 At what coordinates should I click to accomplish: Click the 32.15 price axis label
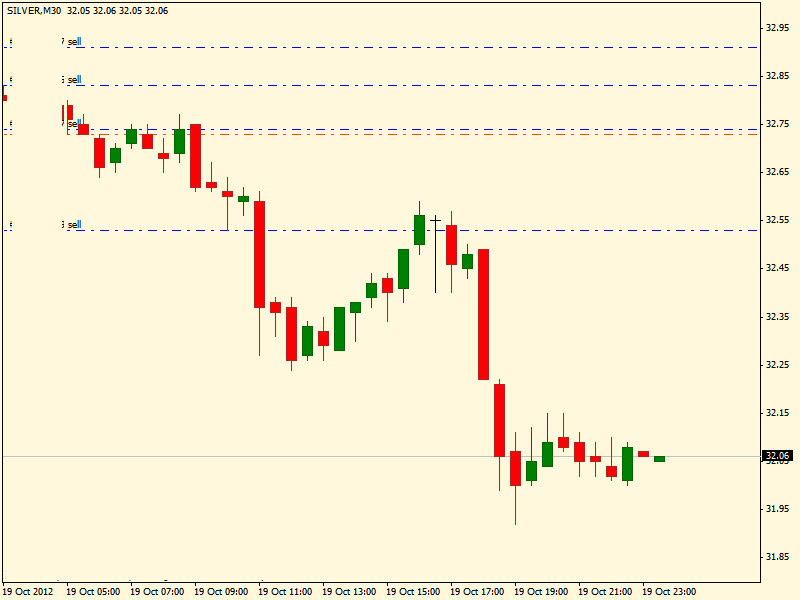click(777, 413)
